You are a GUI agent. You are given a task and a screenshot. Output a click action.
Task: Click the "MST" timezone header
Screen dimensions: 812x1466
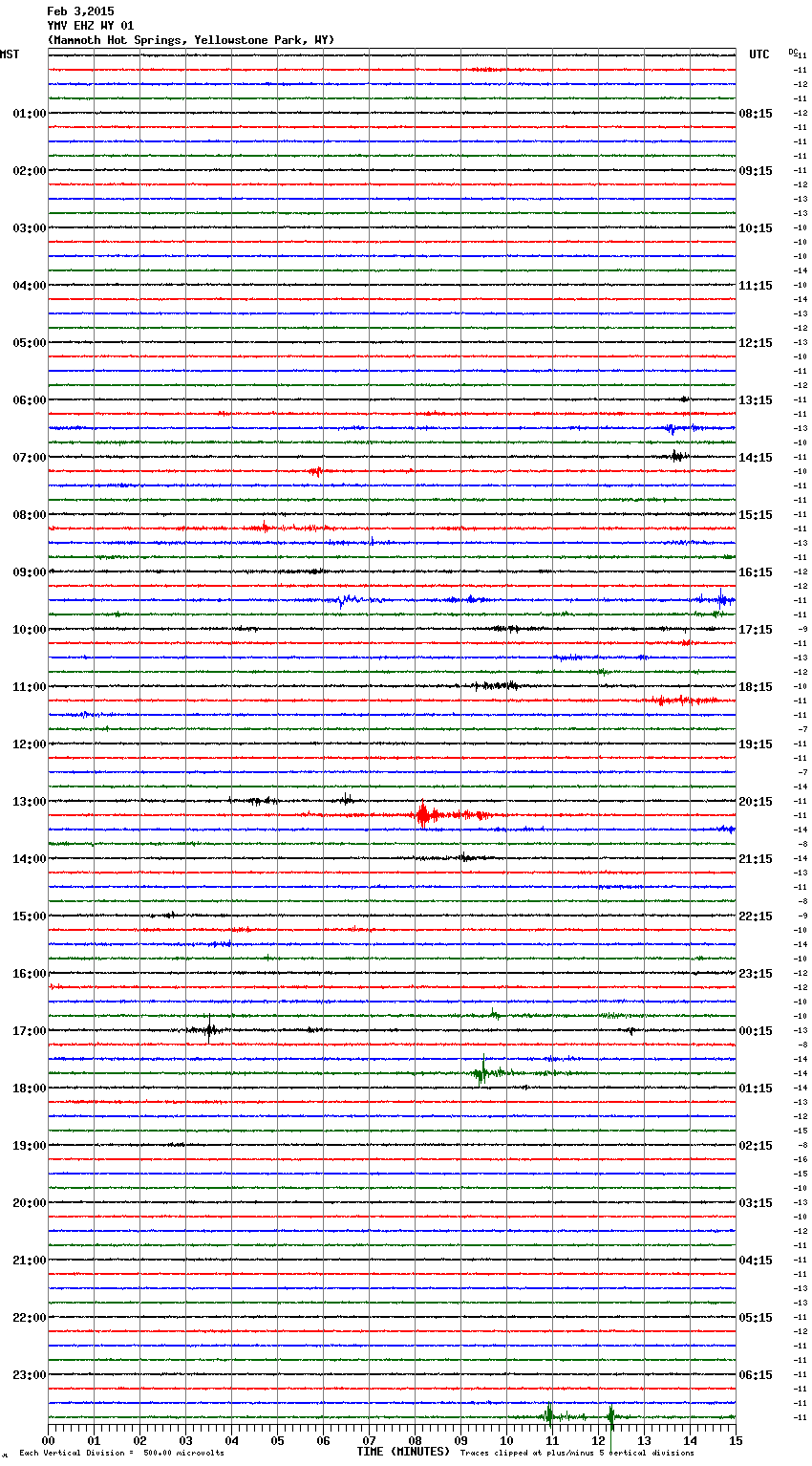[x=10, y=54]
